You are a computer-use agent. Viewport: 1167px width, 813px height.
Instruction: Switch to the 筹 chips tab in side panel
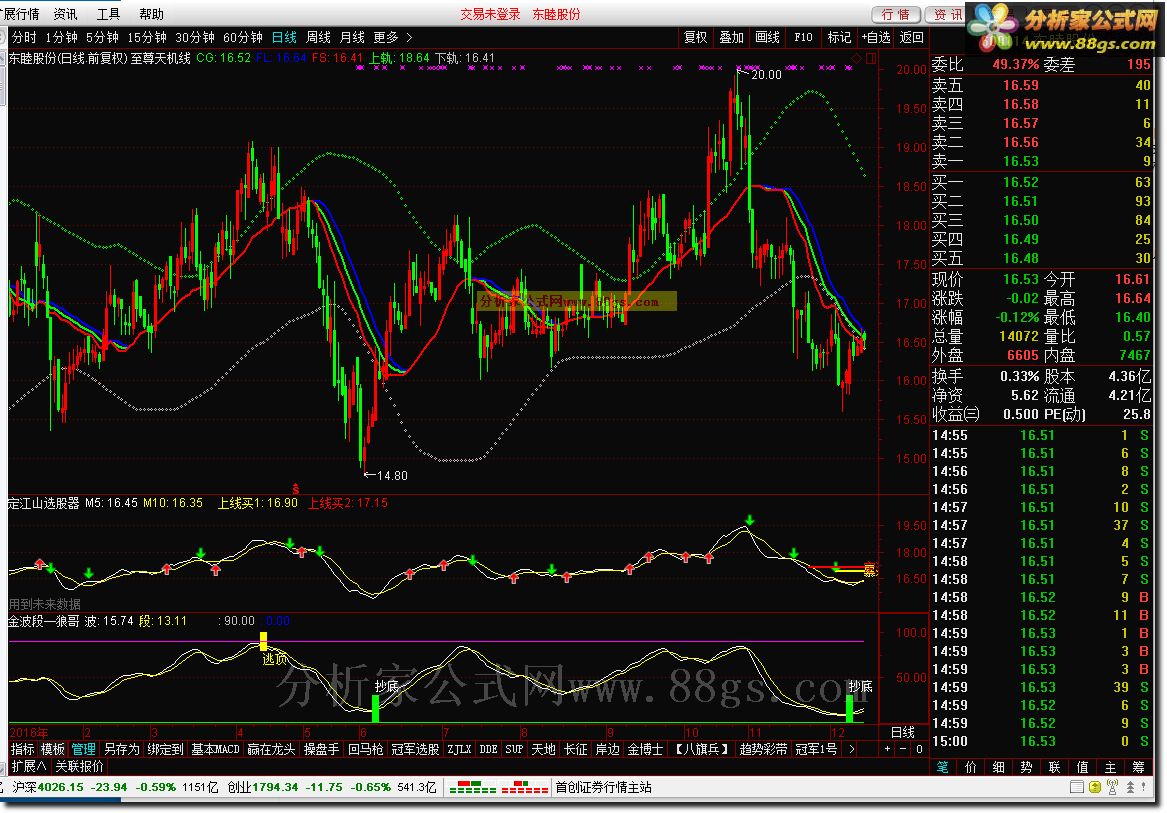[1139, 767]
